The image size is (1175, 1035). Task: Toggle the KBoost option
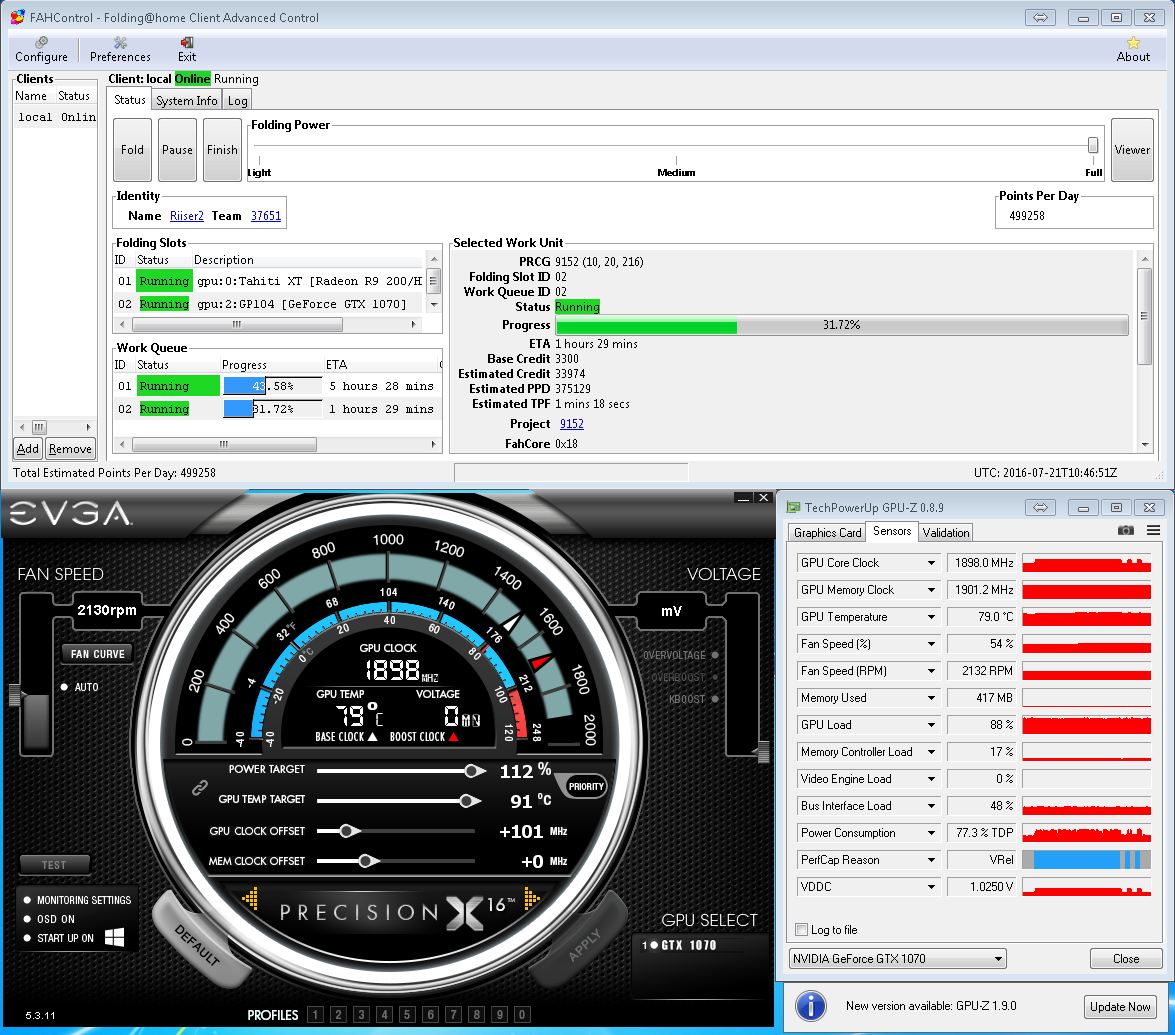coord(715,698)
